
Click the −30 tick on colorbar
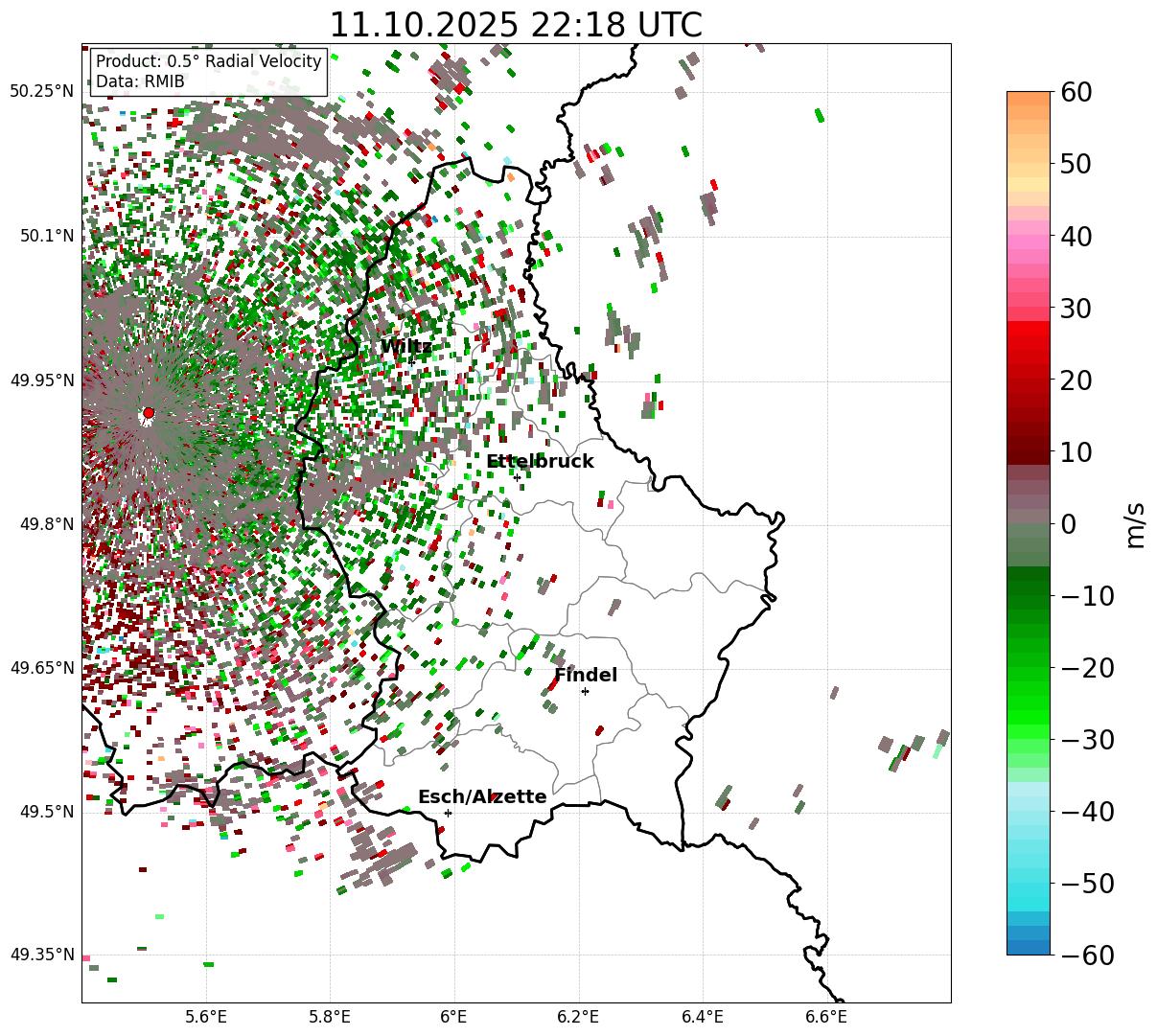1087,739
